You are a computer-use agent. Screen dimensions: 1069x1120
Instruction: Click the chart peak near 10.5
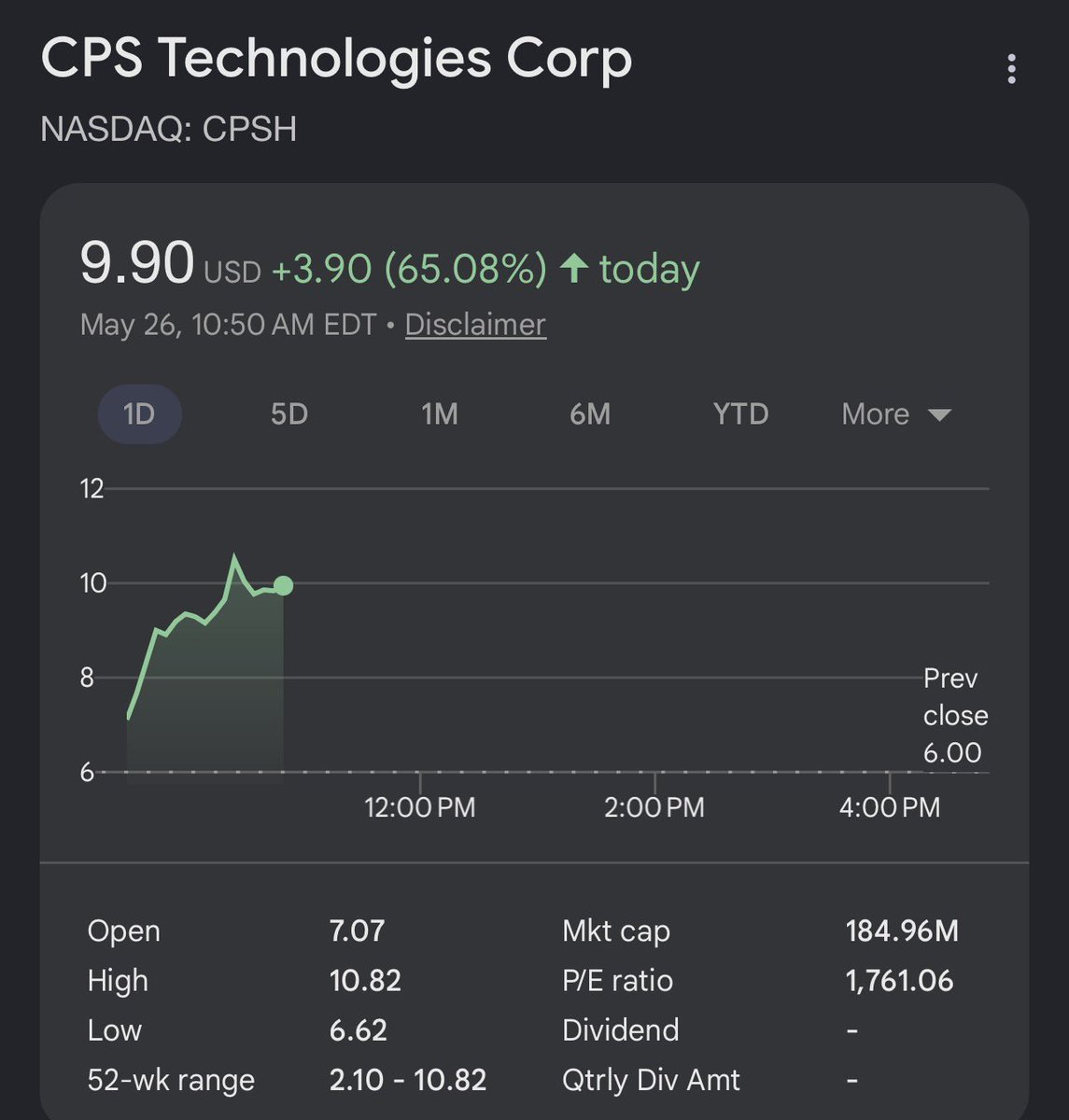tap(234, 557)
